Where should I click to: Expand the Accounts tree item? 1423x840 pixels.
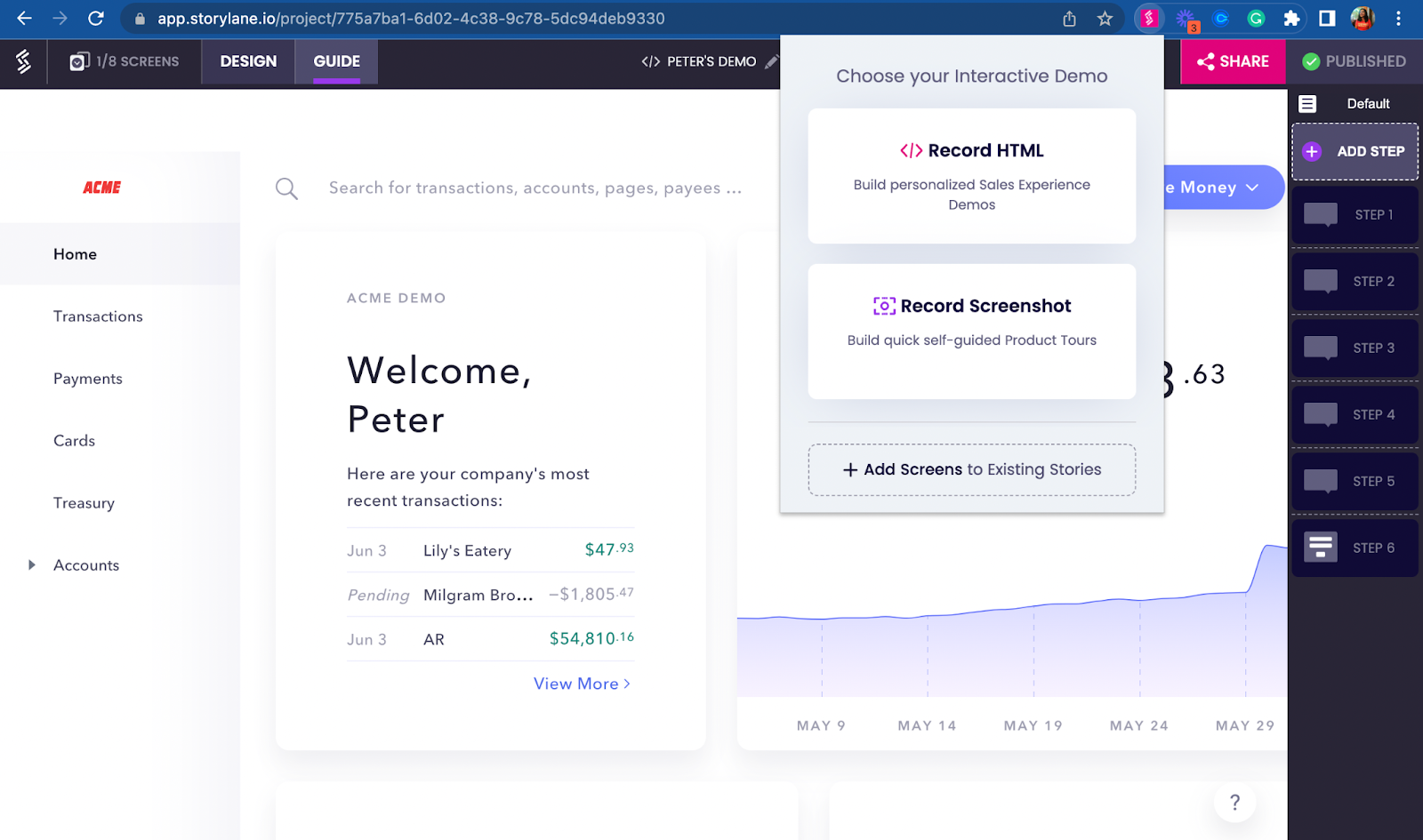pos(32,565)
